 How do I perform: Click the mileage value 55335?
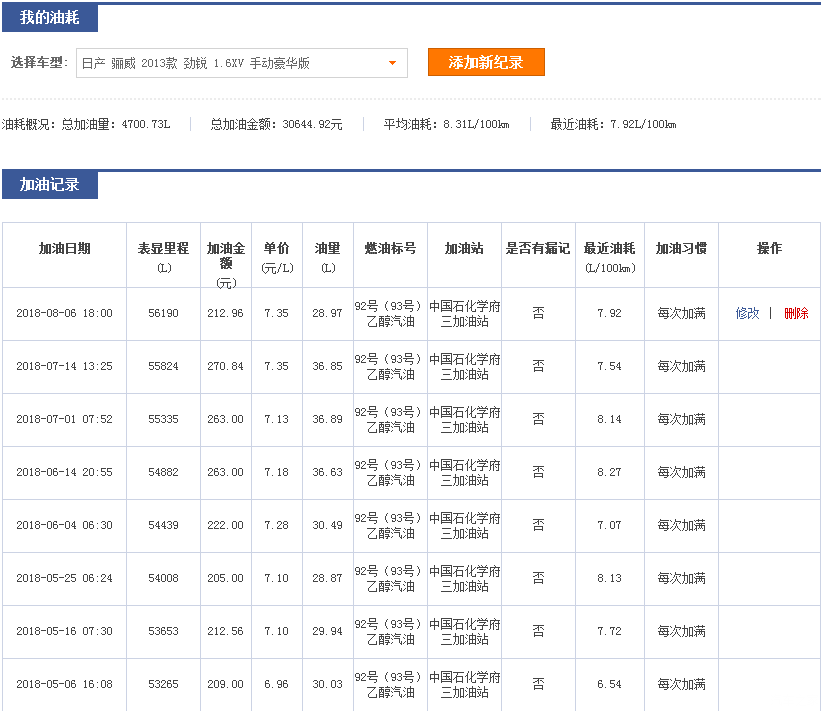pyautogui.click(x=163, y=419)
